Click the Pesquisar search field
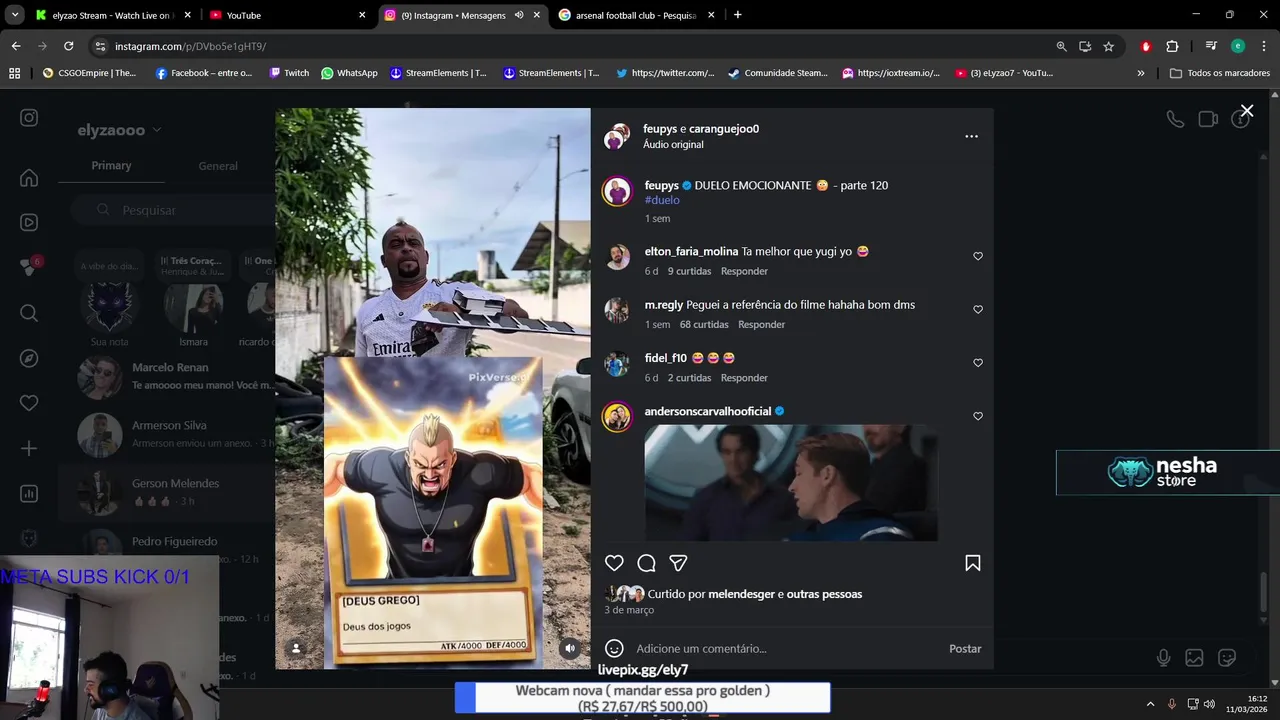 pos(172,210)
